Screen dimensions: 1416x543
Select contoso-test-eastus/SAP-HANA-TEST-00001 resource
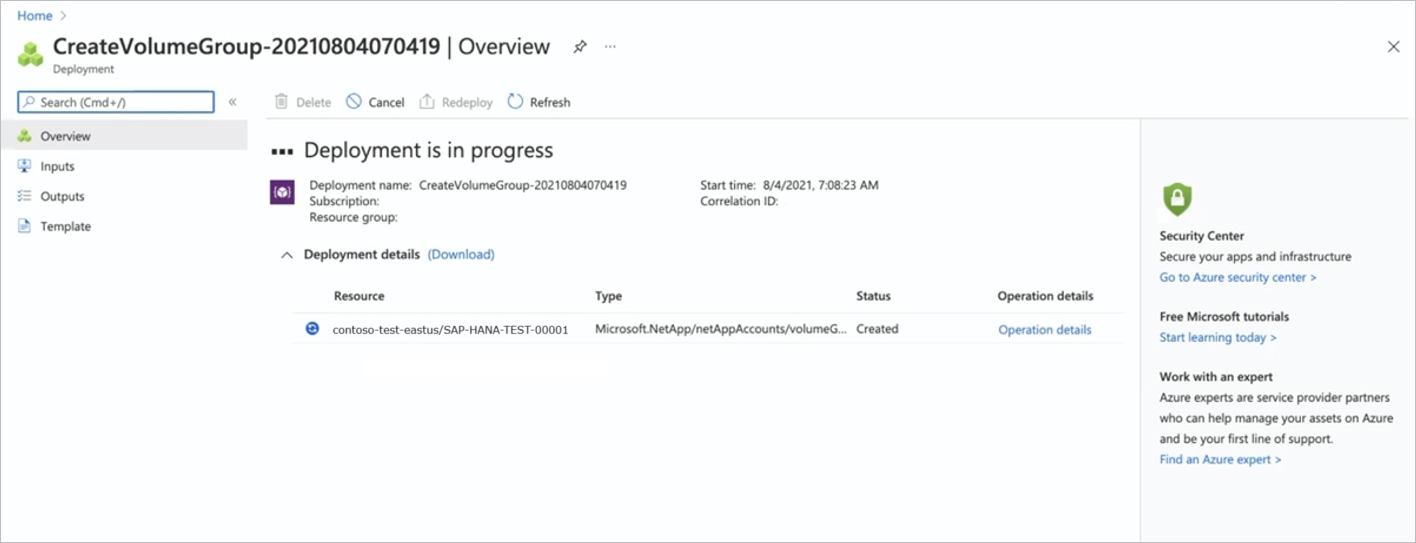[450, 329]
